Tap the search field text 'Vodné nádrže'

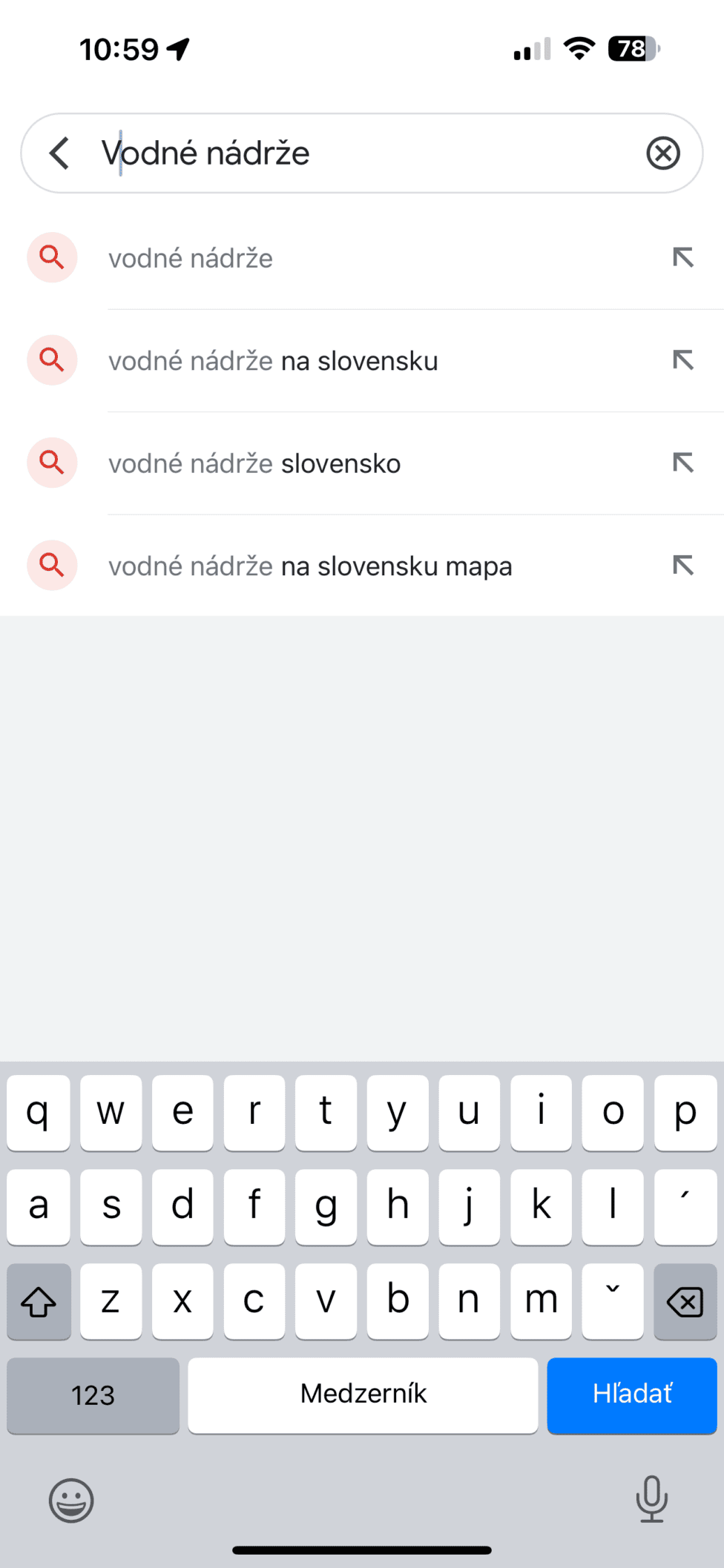(x=205, y=153)
